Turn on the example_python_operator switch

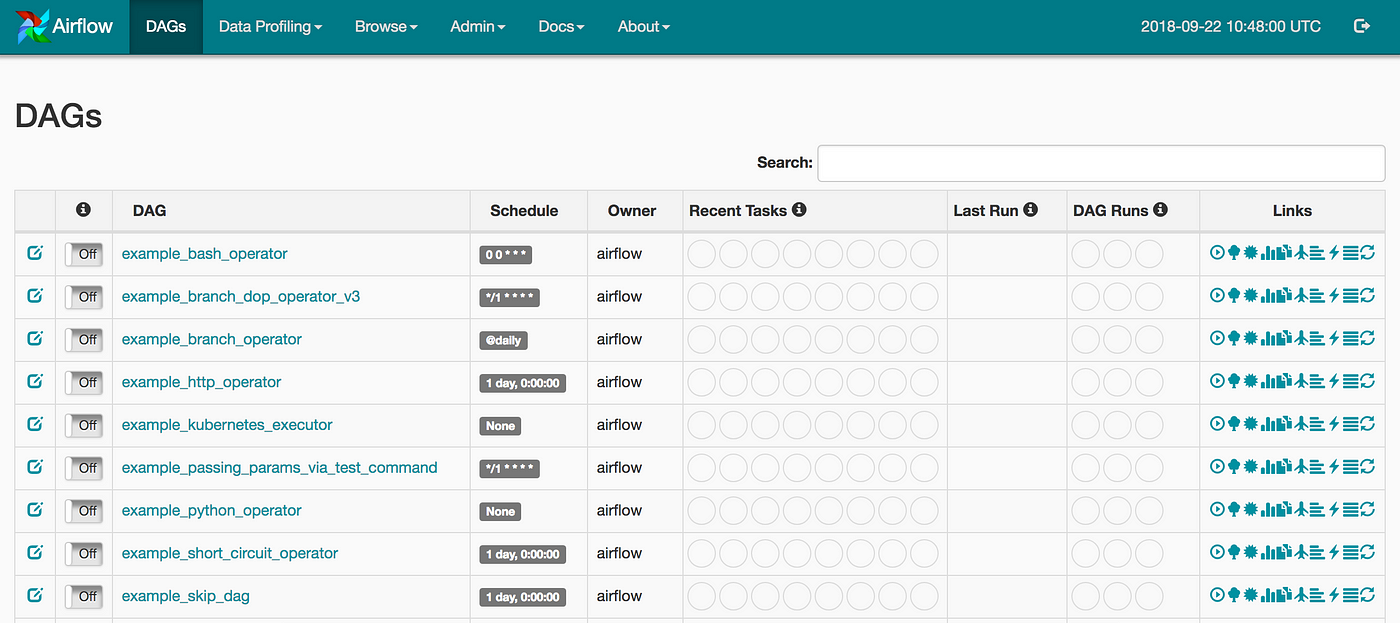click(84, 511)
